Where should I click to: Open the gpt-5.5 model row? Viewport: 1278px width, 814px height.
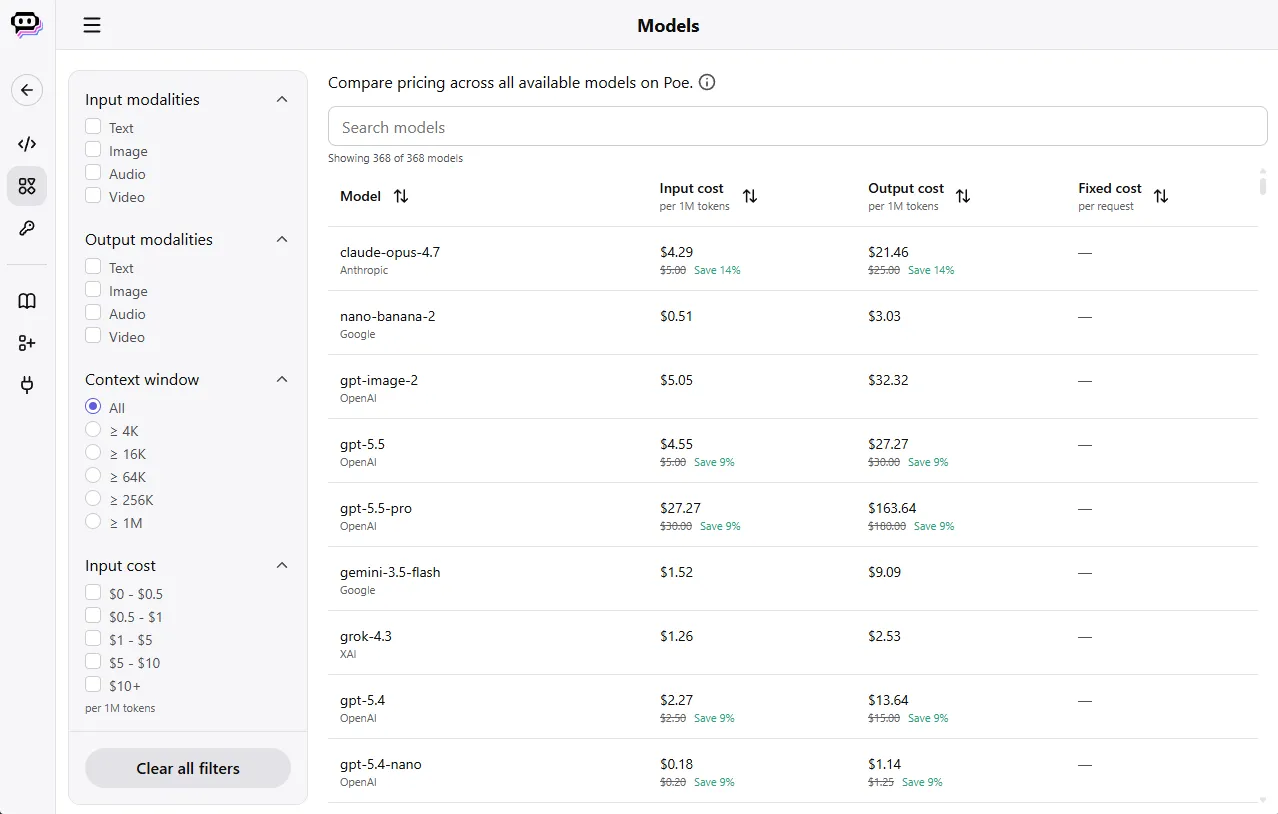tap(793, 451)
